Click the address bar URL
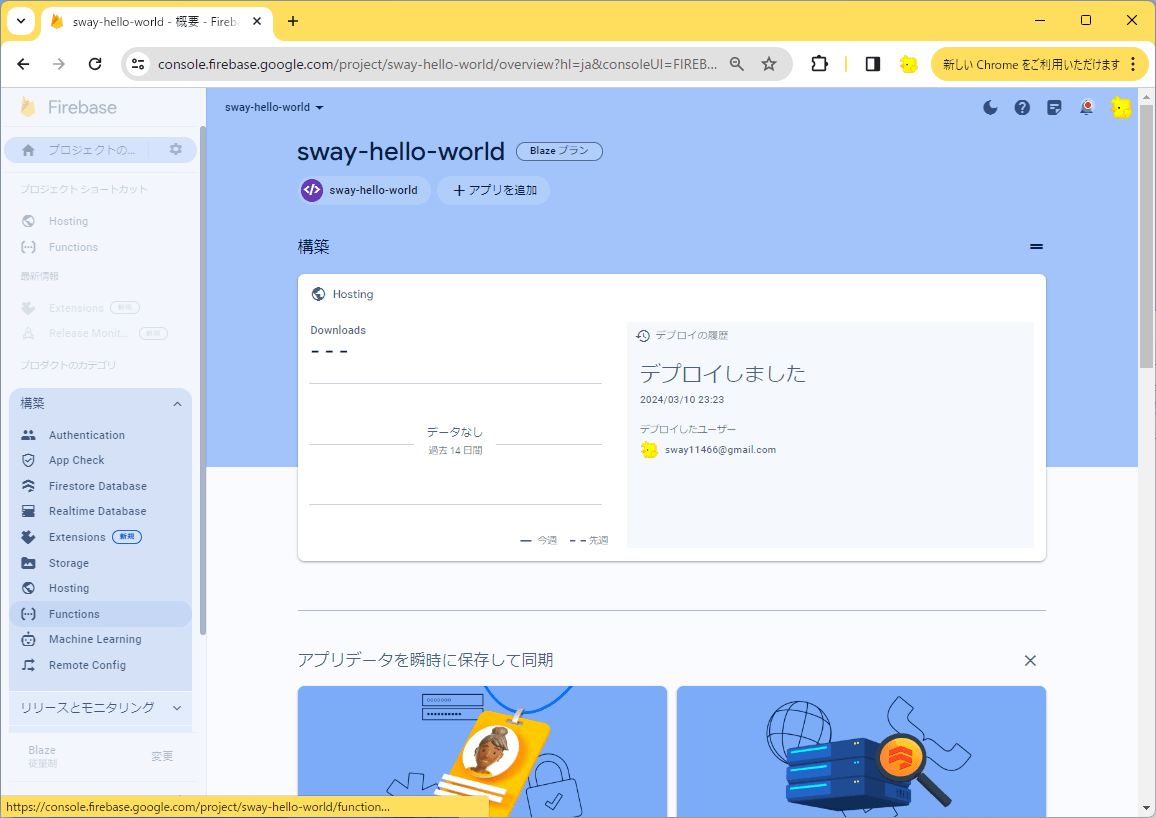This screenshot has height=818, width=1156. click(437, 64)
